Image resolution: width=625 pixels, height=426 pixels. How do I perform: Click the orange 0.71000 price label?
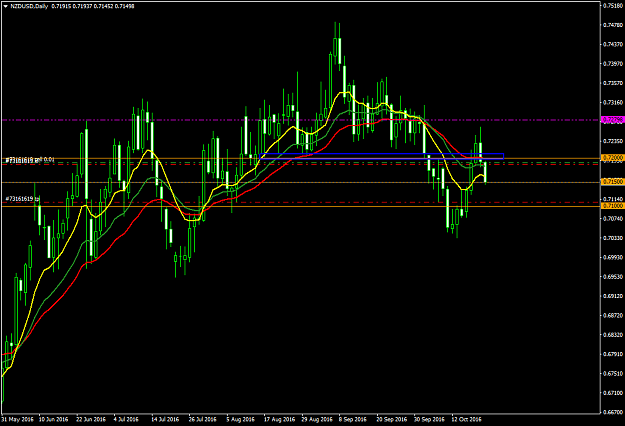point(612,206)
